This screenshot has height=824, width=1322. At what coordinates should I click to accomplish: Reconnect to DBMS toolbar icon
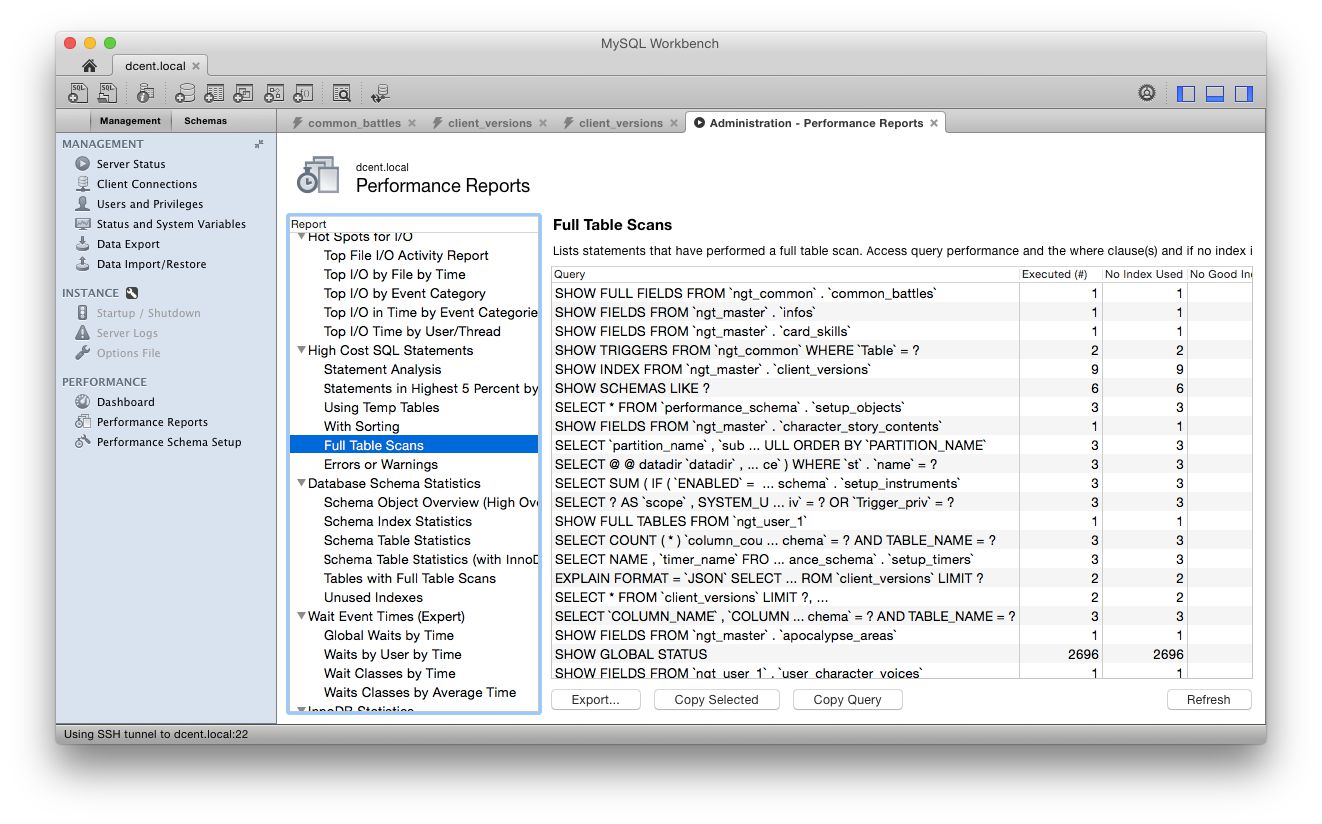point(380,93)
